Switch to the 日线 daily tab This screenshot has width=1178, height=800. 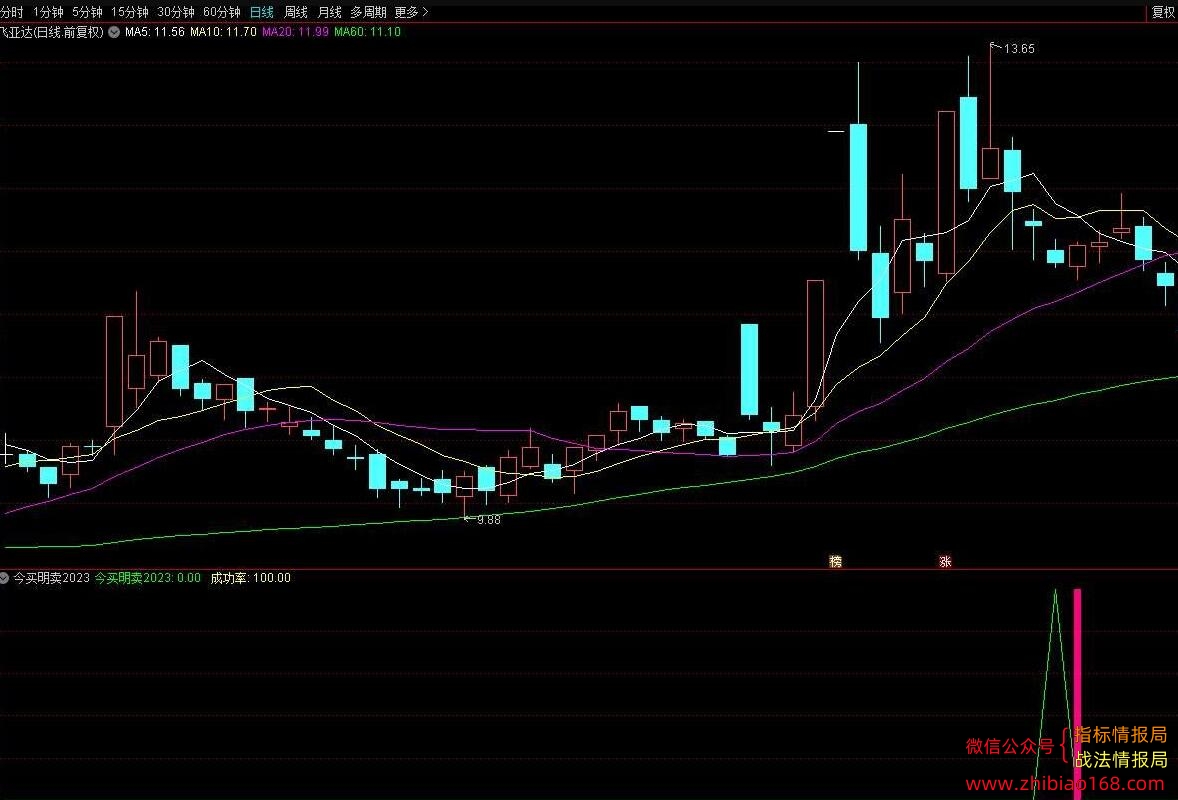(261, 12)
